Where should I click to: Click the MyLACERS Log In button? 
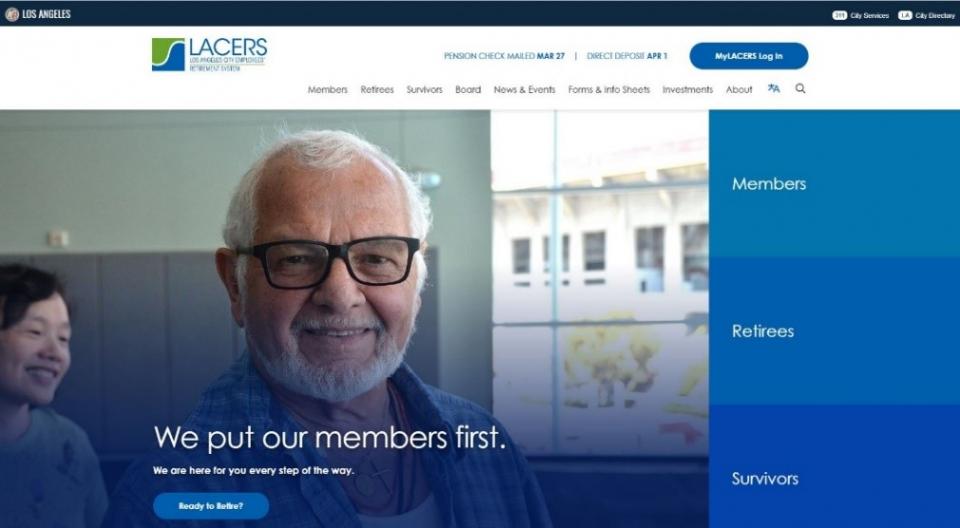pos(749,56)
